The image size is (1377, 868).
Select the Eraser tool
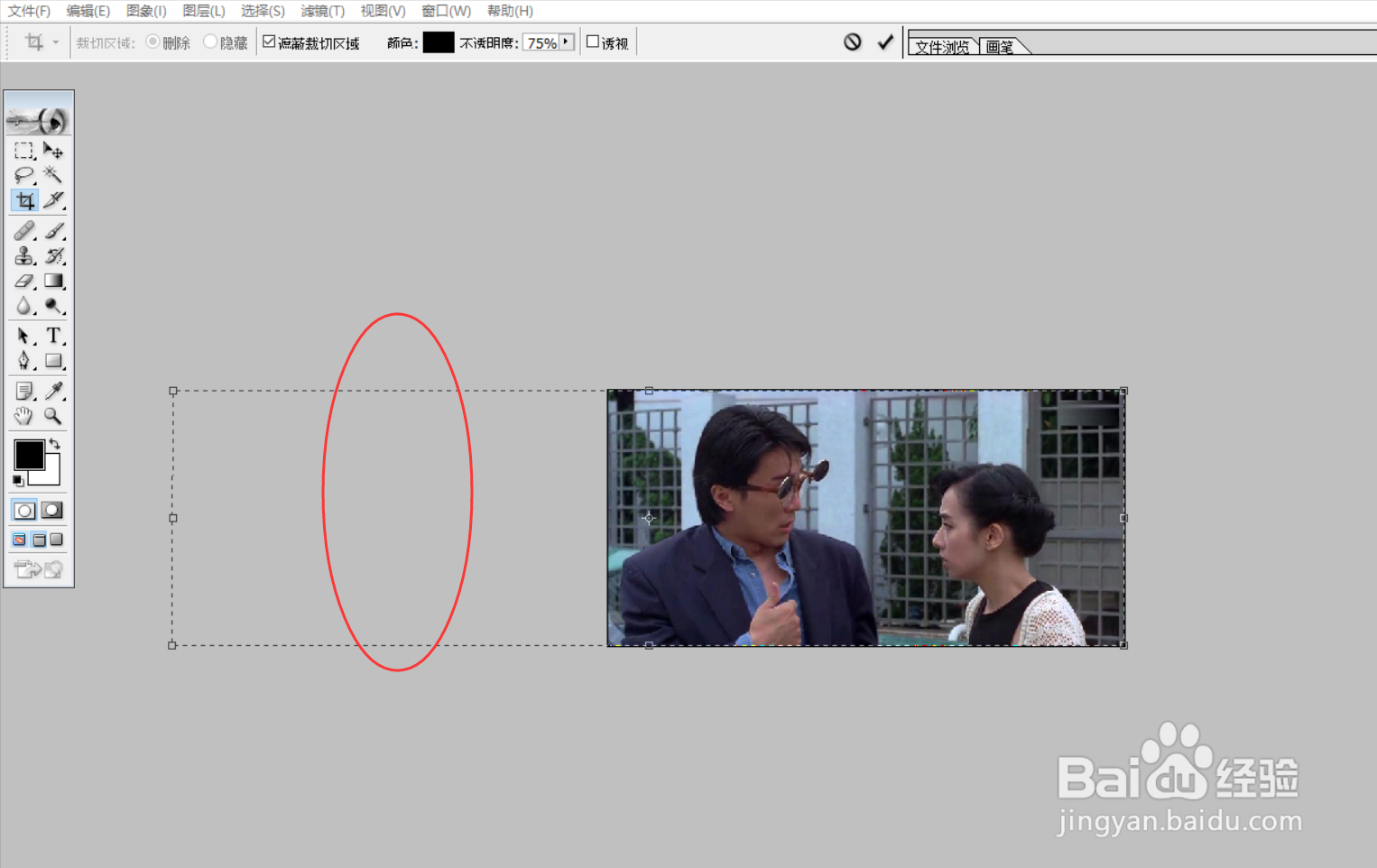tap(24, 282)
